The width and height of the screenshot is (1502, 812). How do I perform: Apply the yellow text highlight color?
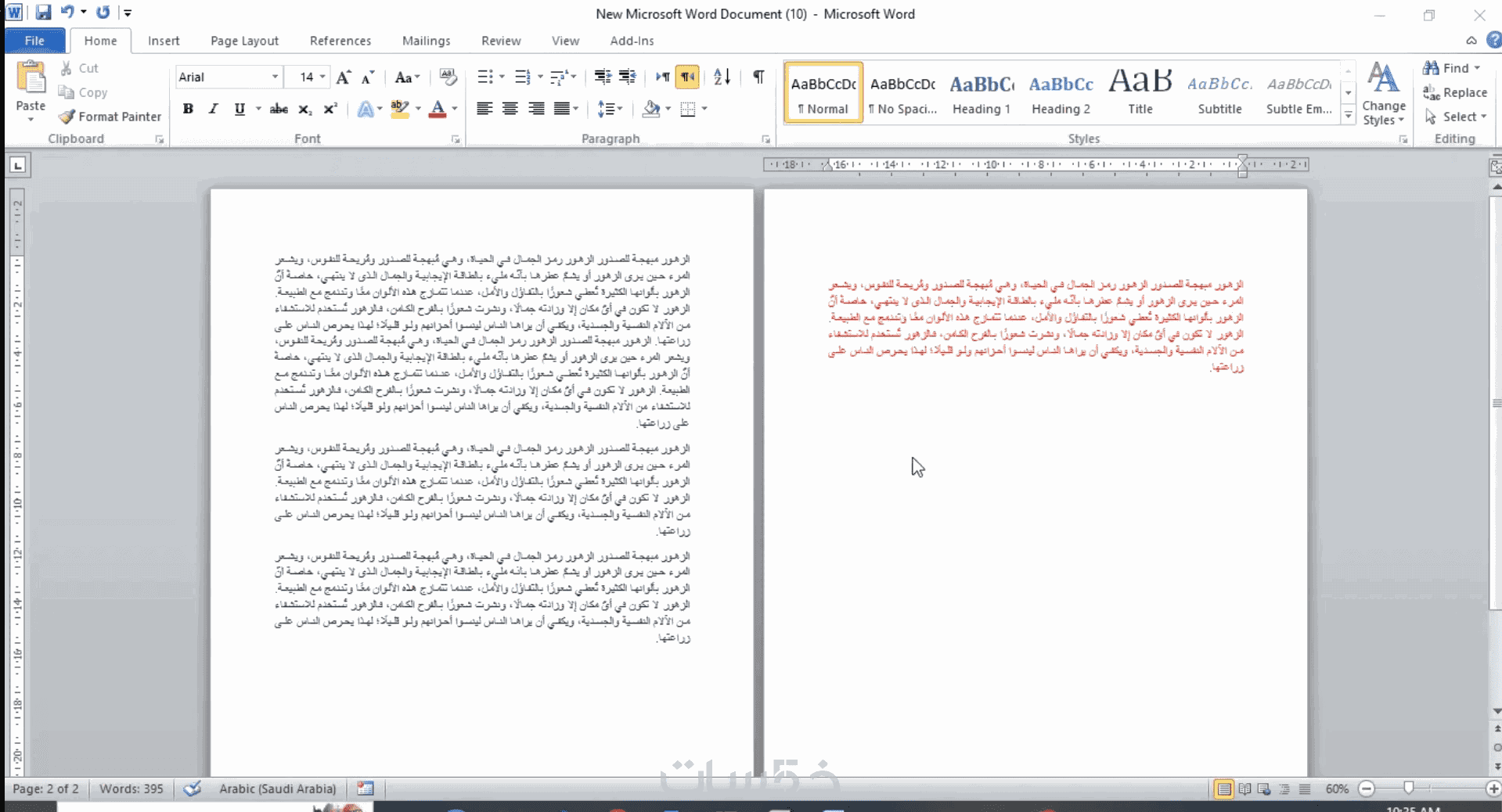point(400,109)
